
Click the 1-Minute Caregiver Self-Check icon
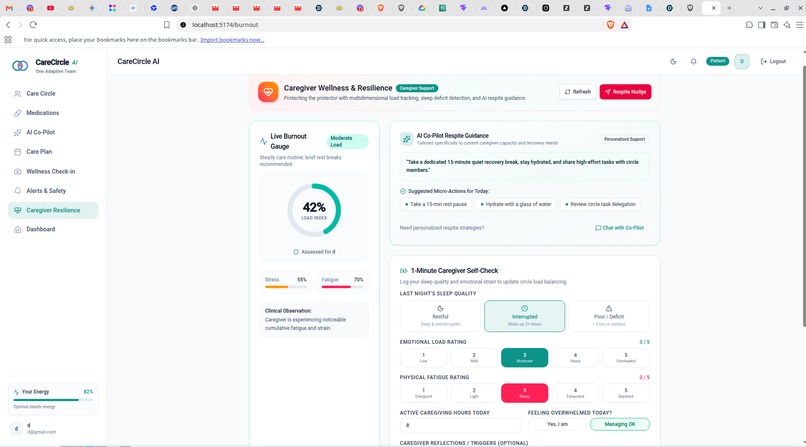click(x=404, y=271)
